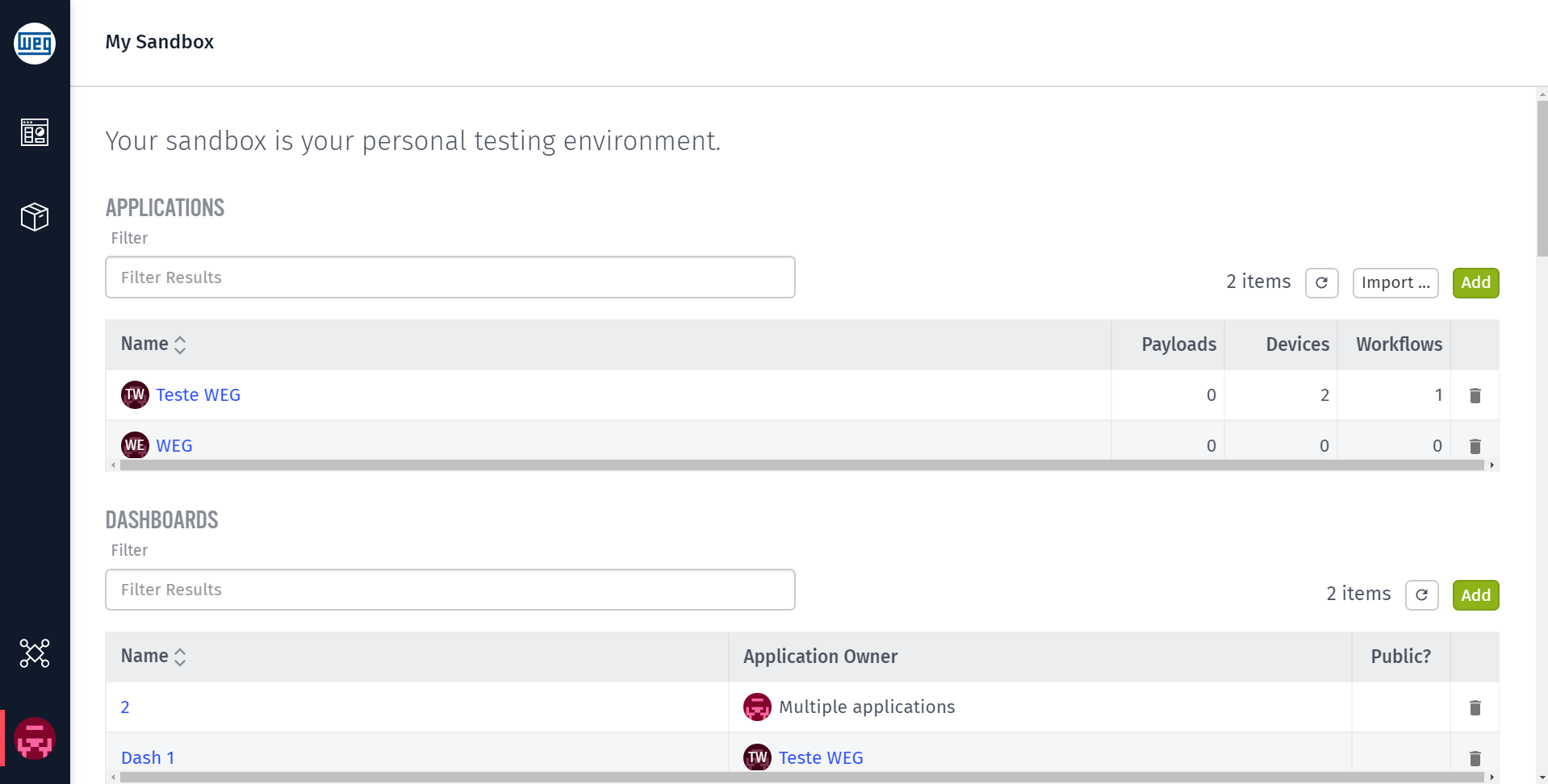The height and width of the screenshot is (784, 1548).
Task: Sort dashboards by Name
Action: click(x=153, y=657)
